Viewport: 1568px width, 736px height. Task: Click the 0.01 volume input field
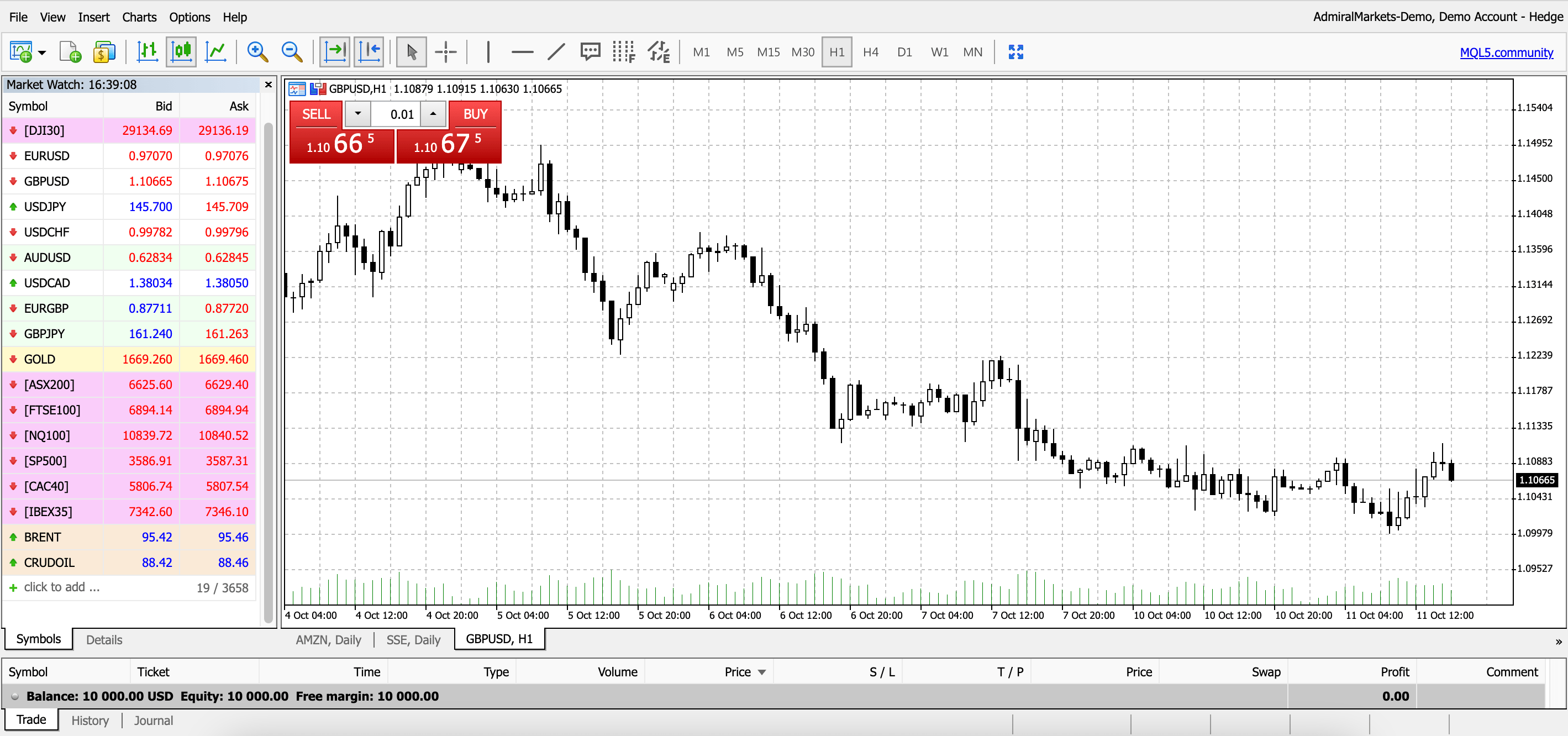tap(396, 114)
